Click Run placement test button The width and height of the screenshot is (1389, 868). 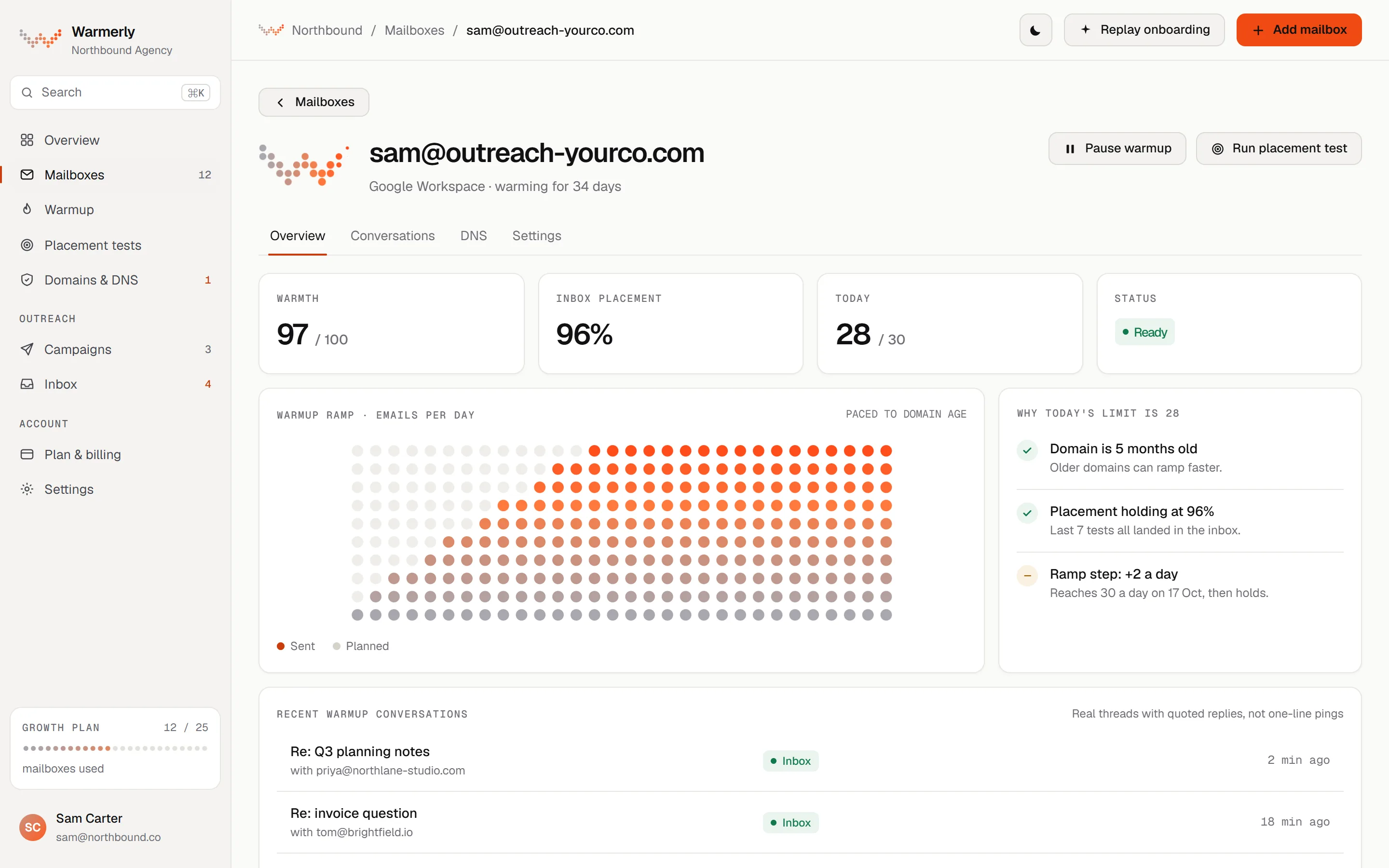pyautogui.click(x=1279, y=149)
